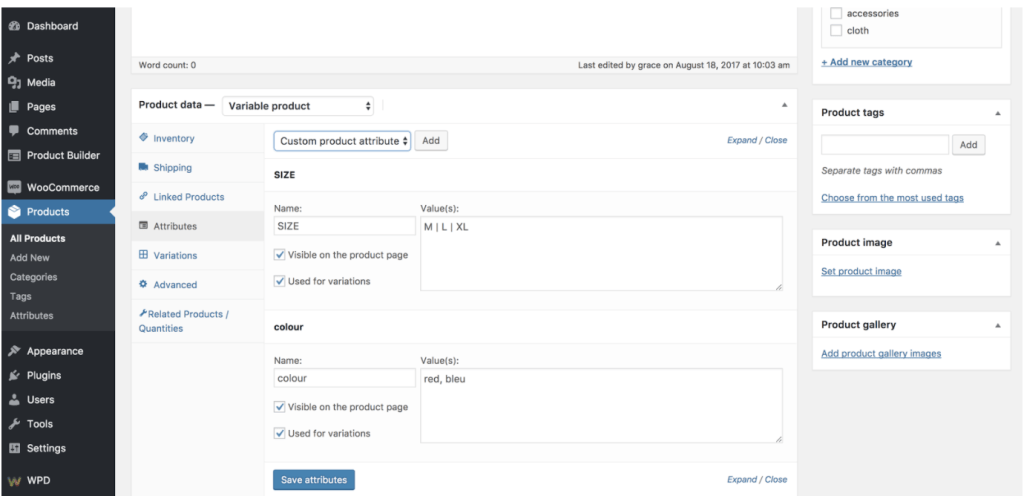
Task: Click the Dashboard gauge icon in sidebar
Action: point(14,26)
